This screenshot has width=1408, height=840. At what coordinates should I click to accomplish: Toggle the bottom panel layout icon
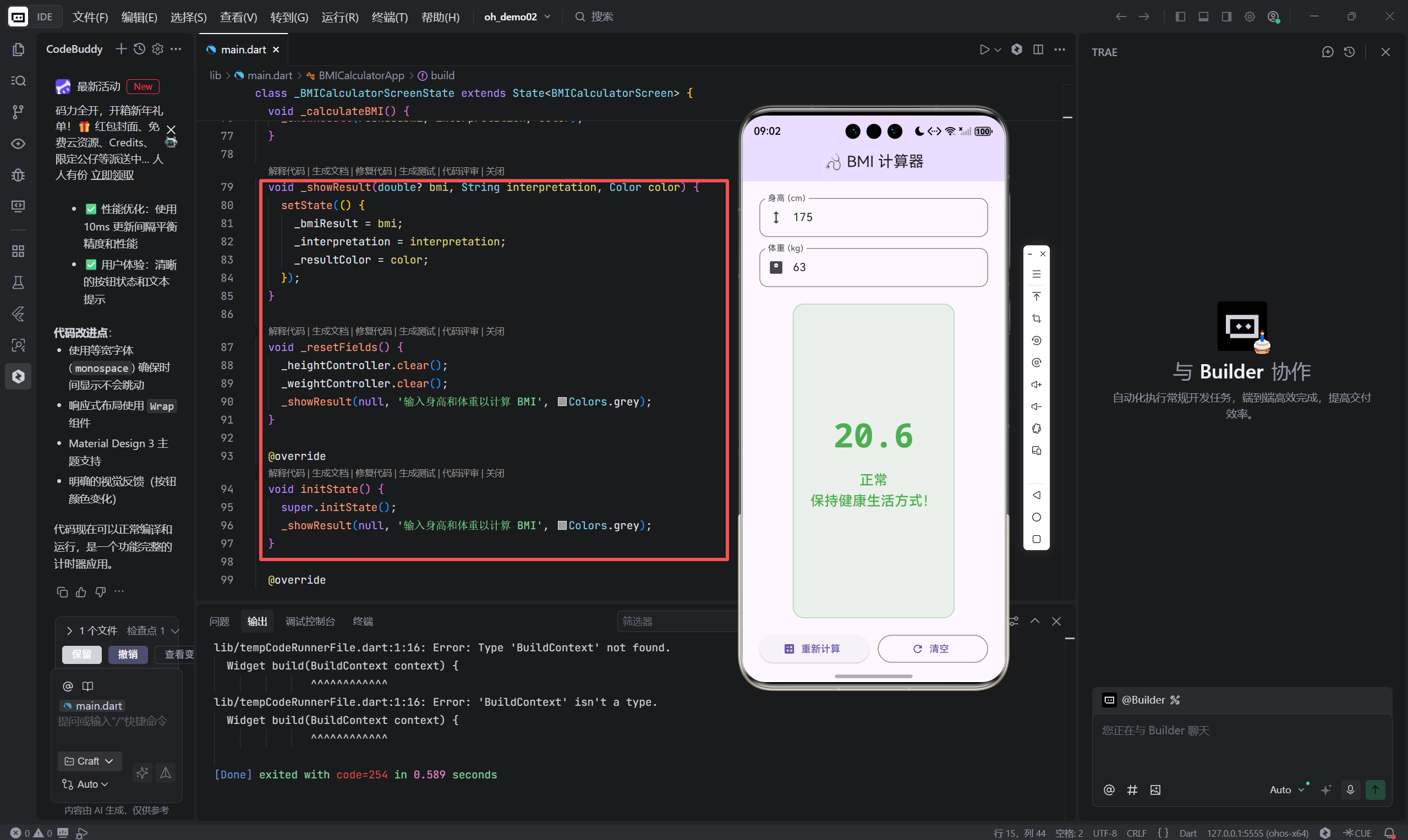coord(1204,17)
